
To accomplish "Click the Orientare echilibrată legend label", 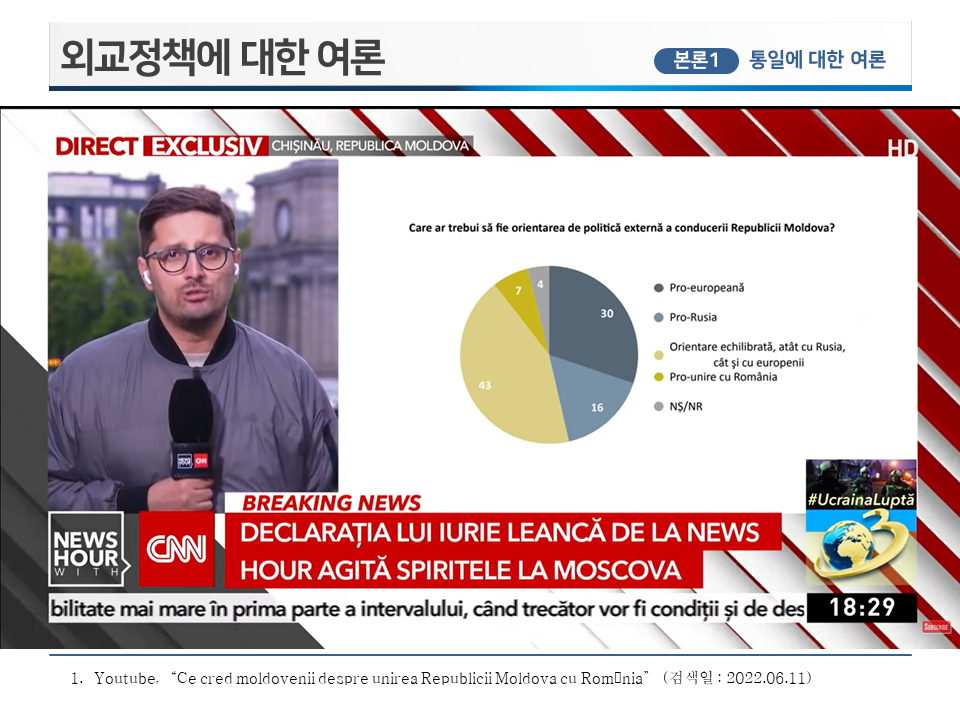I will pos(757,354).
